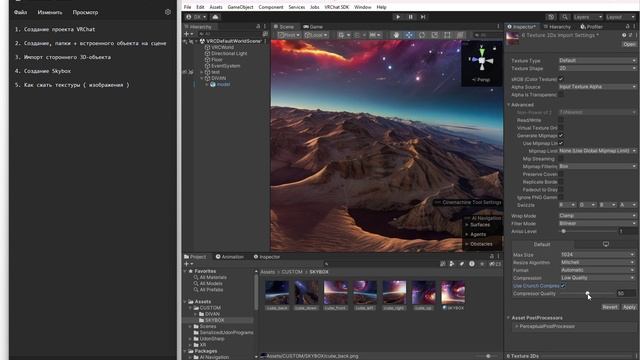Expand the DIVAN folder in Project tree

coord(196,314)
